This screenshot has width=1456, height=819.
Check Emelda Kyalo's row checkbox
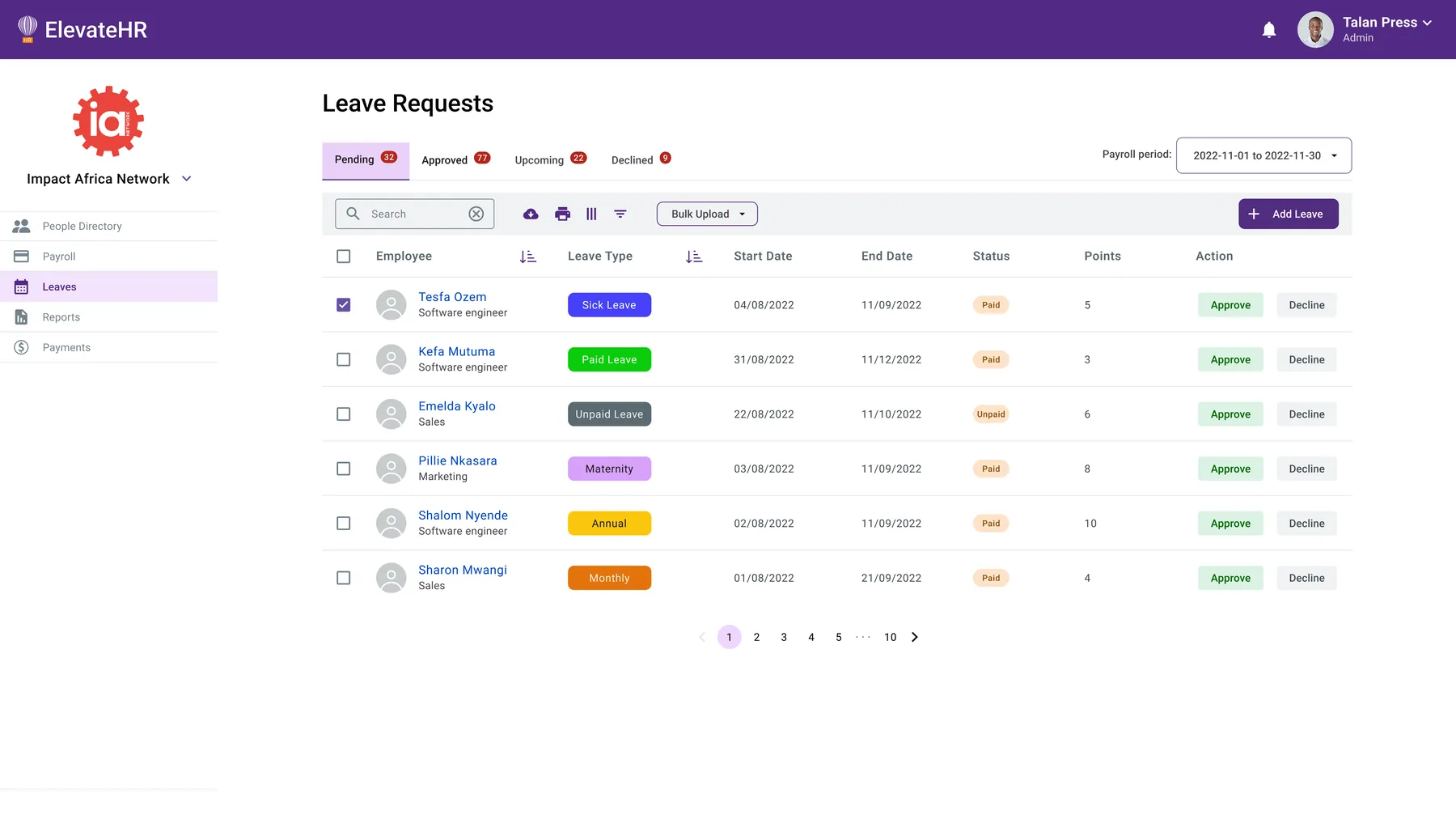[x=344, y=414]
